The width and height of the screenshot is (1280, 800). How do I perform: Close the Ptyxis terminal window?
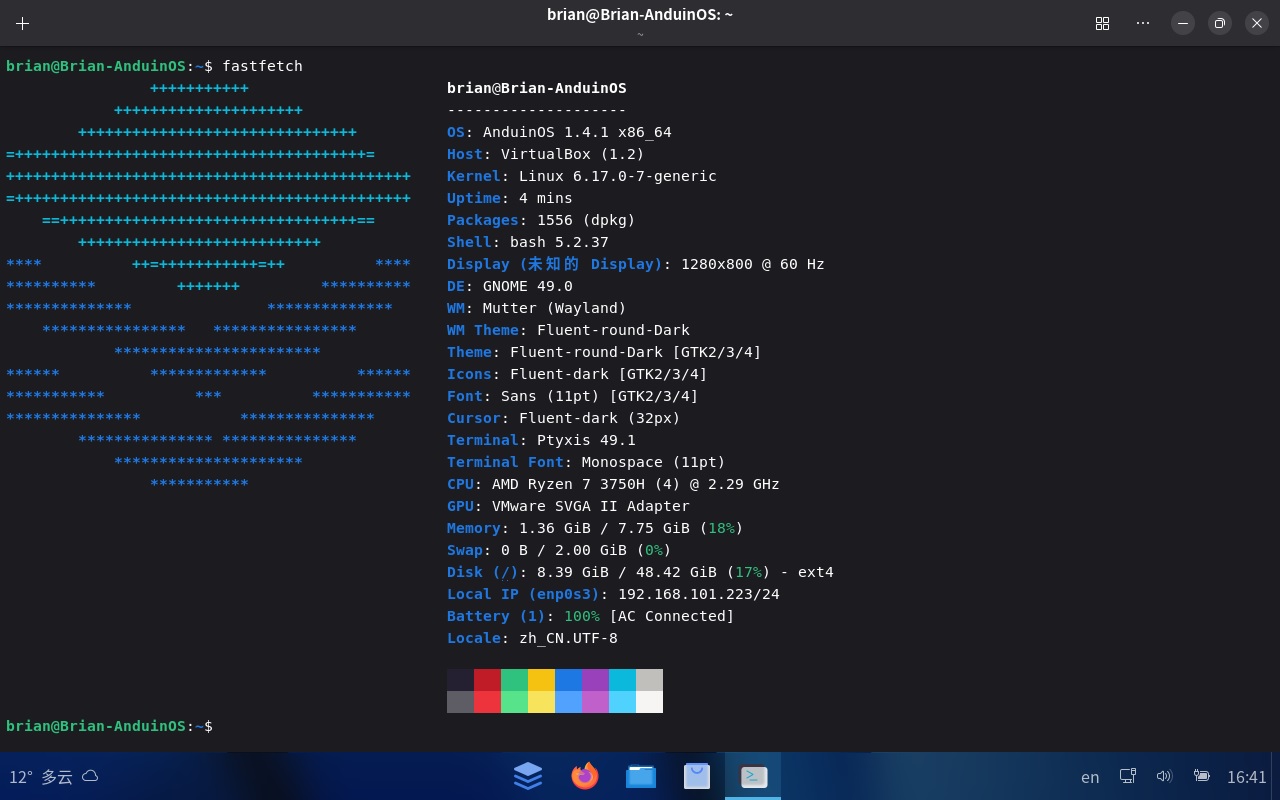[1257, 23]
